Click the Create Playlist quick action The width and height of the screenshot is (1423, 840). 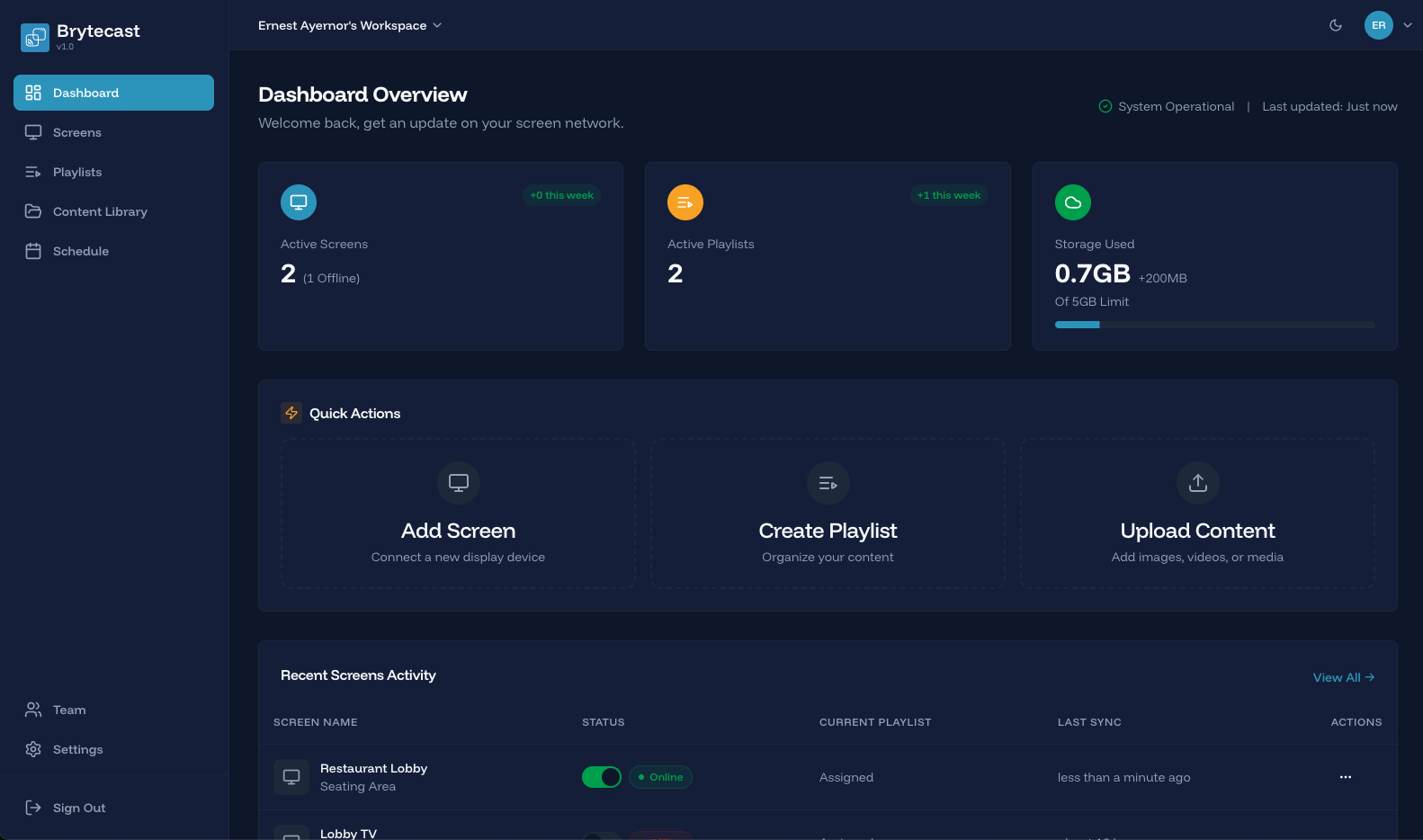click(828, 514)
